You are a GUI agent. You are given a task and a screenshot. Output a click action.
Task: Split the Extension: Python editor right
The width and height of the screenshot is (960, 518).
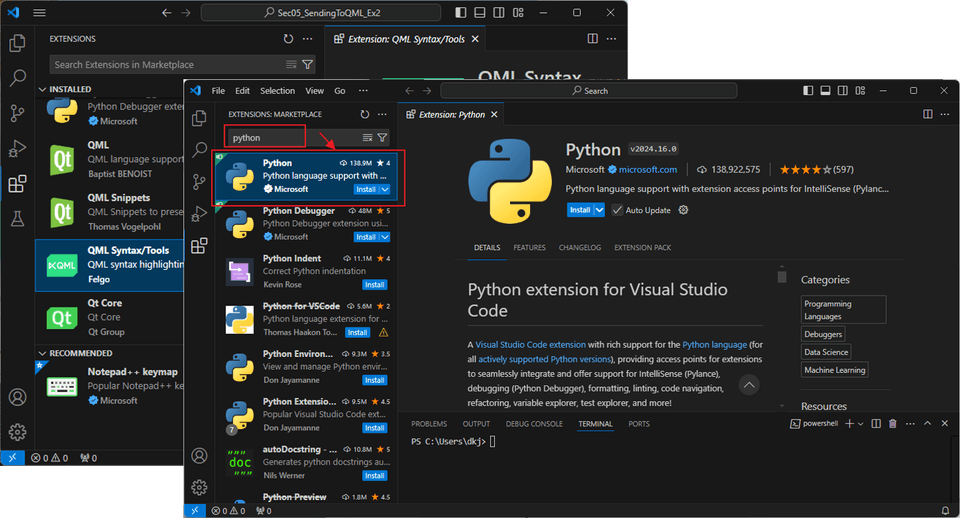[x=928, y=114]
